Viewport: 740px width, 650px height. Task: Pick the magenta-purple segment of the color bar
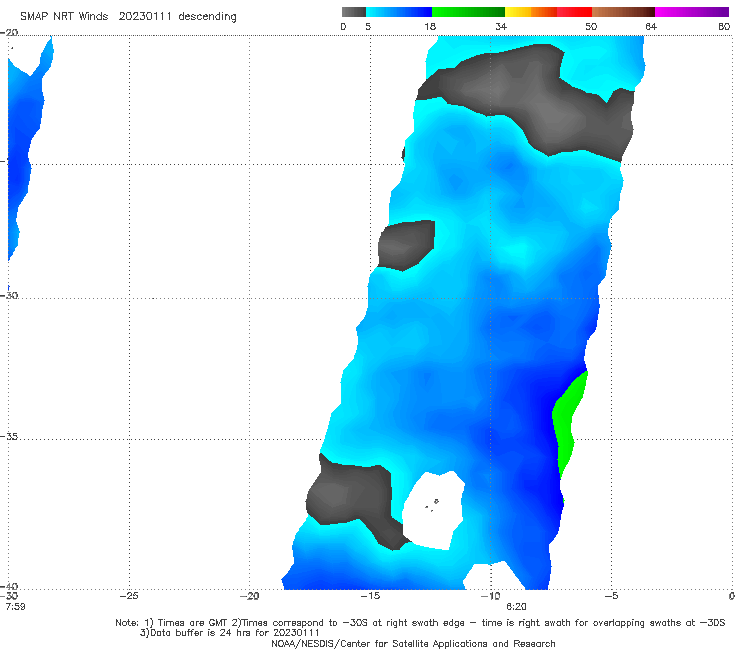[x=692, y=12]
